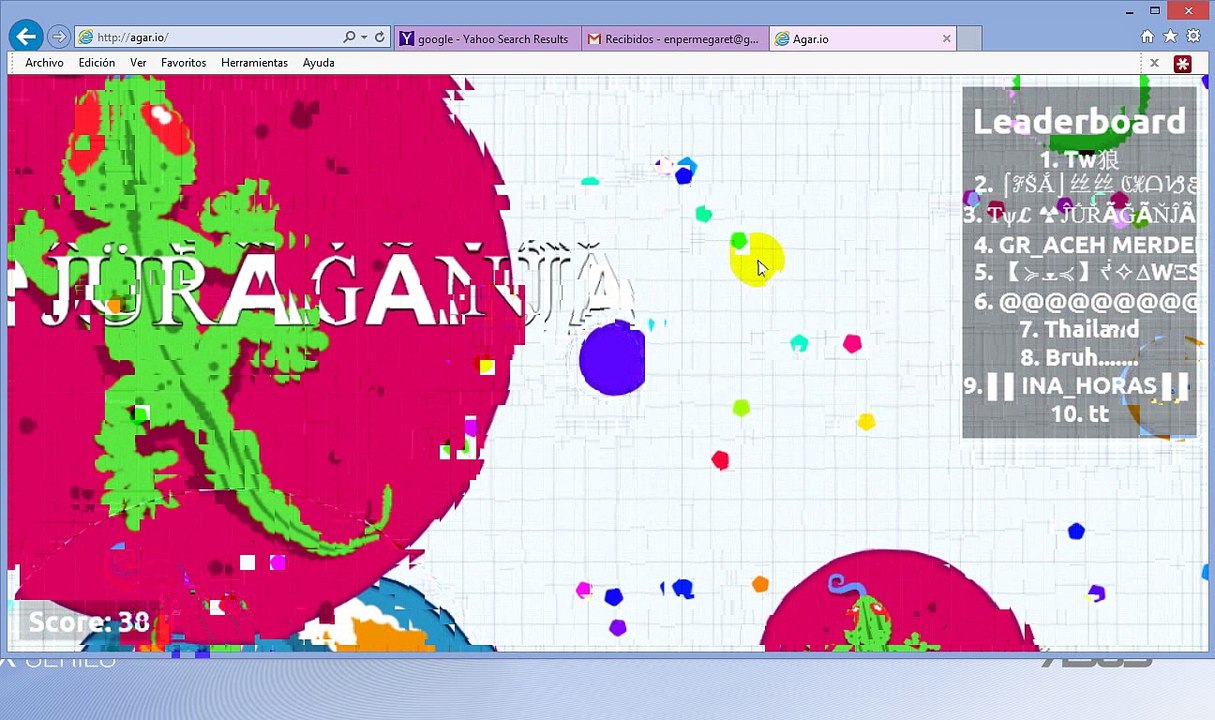
Task: Open the Ayuda menu
Action: [x=318, y=63]
